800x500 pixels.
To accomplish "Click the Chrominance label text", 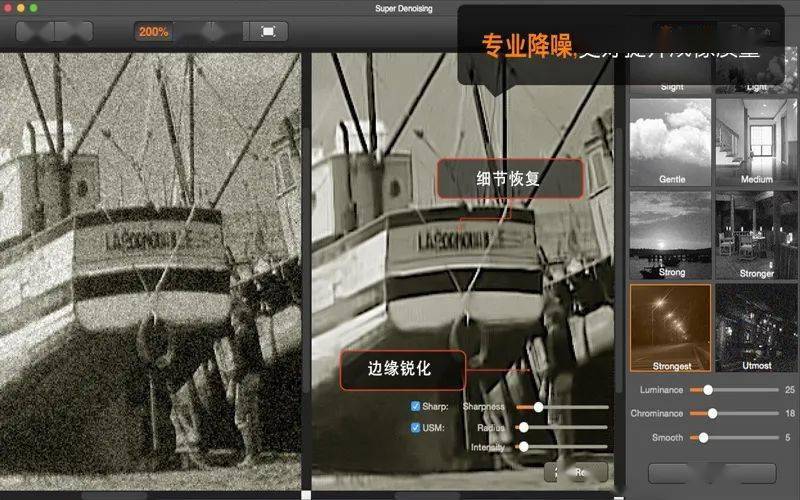I will [x=657, y=413].
